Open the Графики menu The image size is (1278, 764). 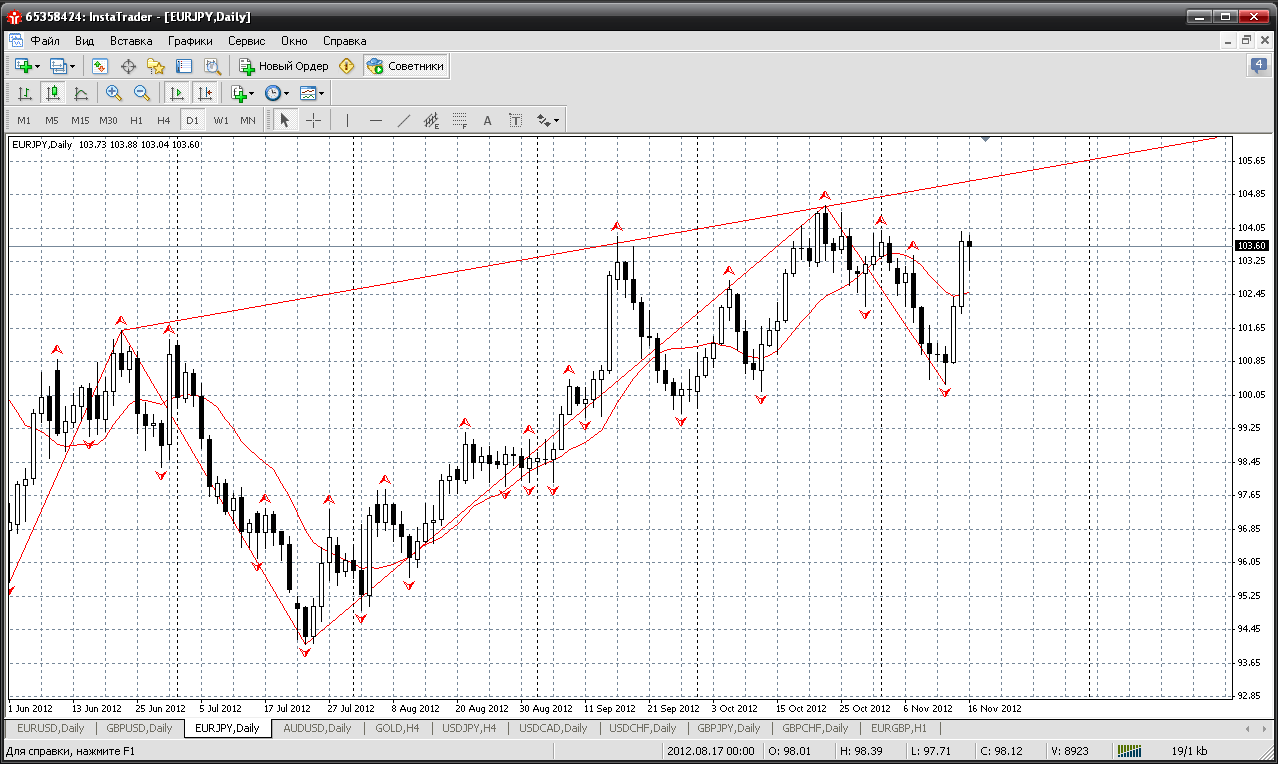click(190, 41)
